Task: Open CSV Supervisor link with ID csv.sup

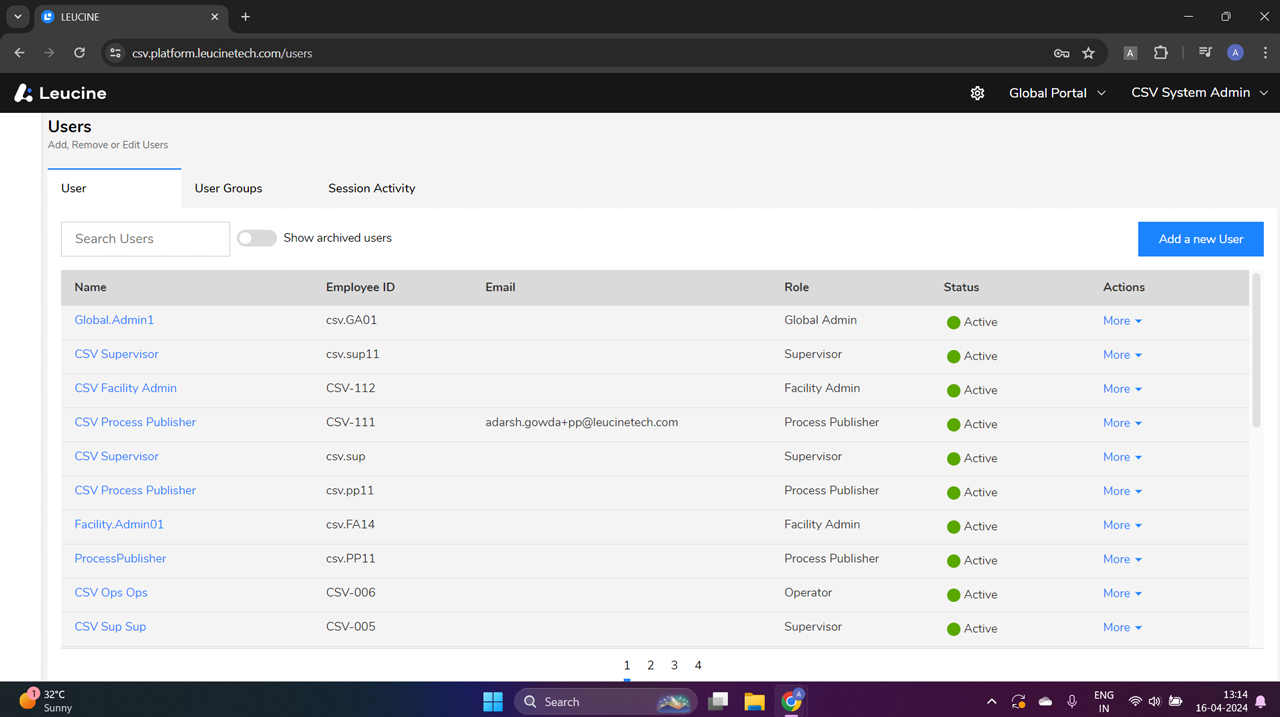Action: (116, 456)
